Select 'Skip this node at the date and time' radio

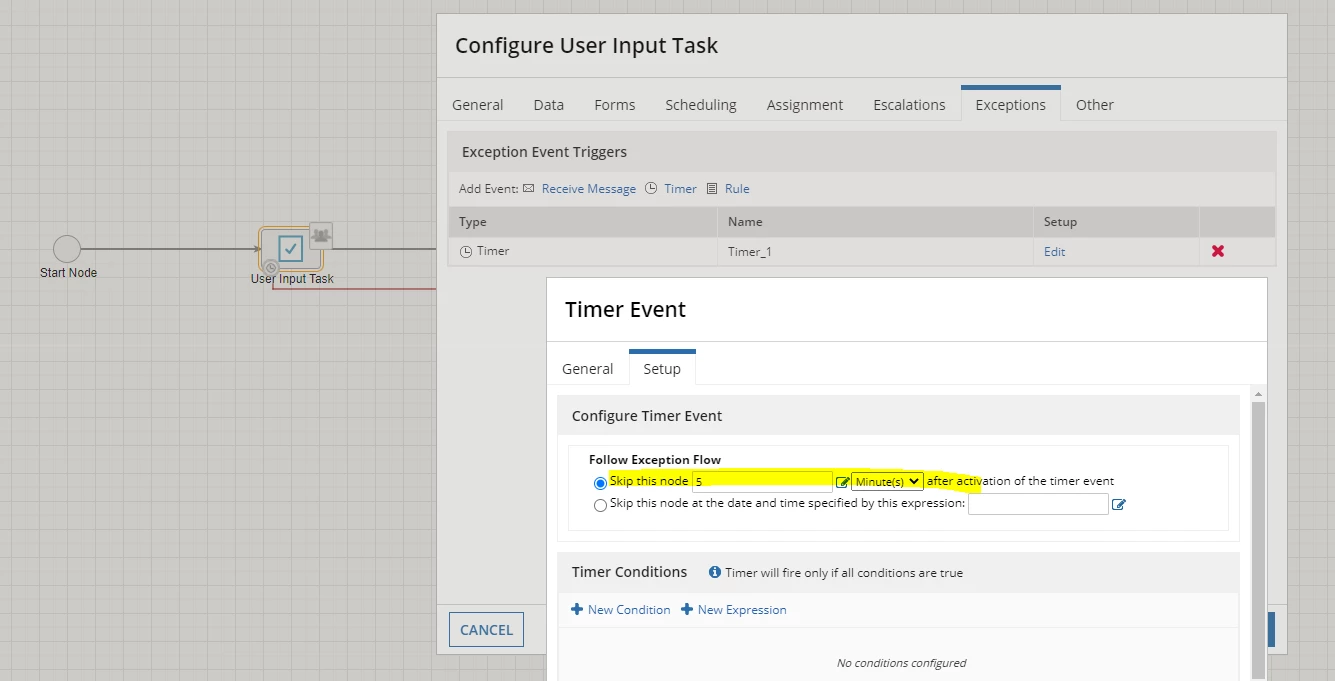pos(600,505)
